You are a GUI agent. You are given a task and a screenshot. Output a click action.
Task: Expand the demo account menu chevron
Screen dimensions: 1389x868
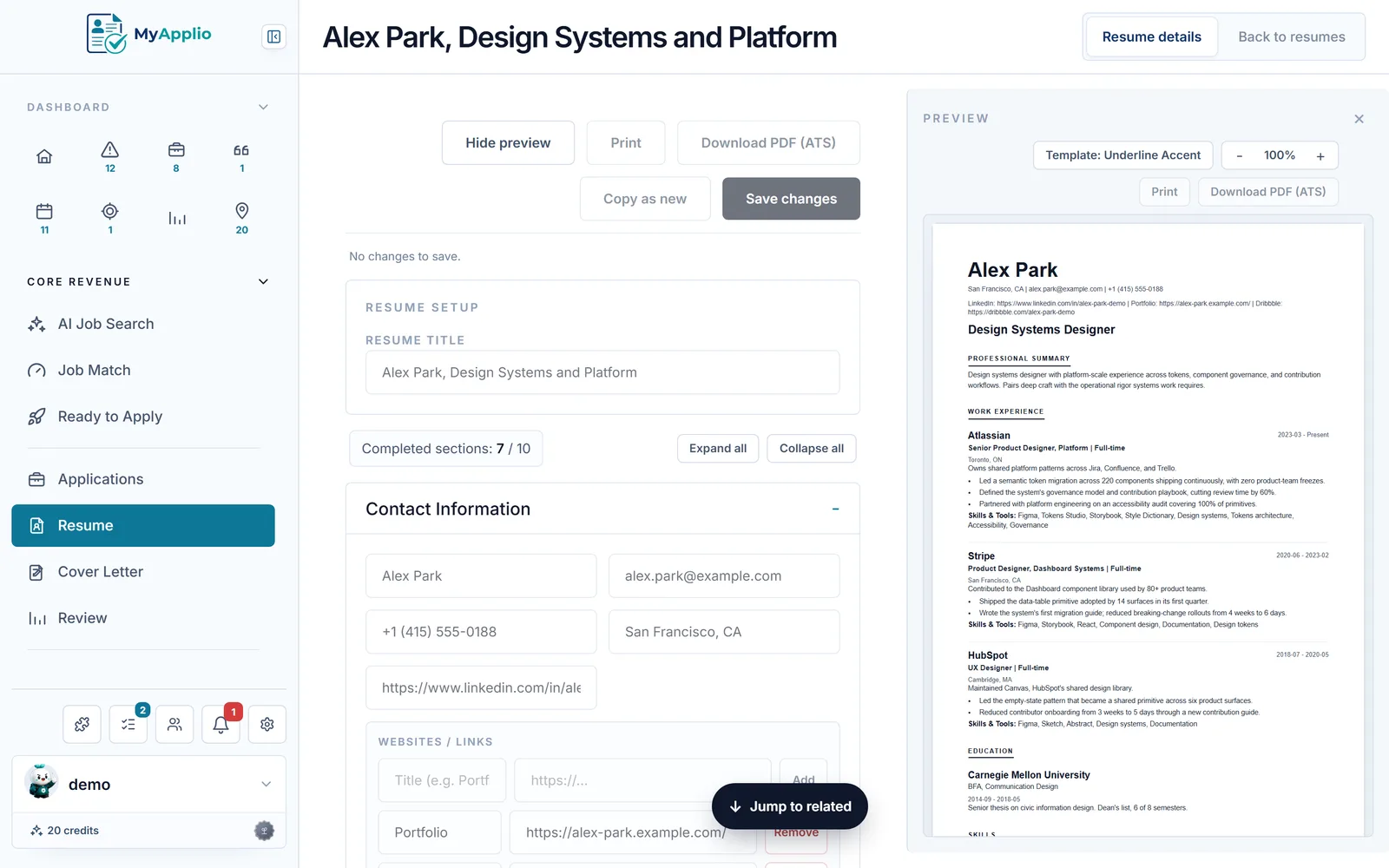[266, 784]
